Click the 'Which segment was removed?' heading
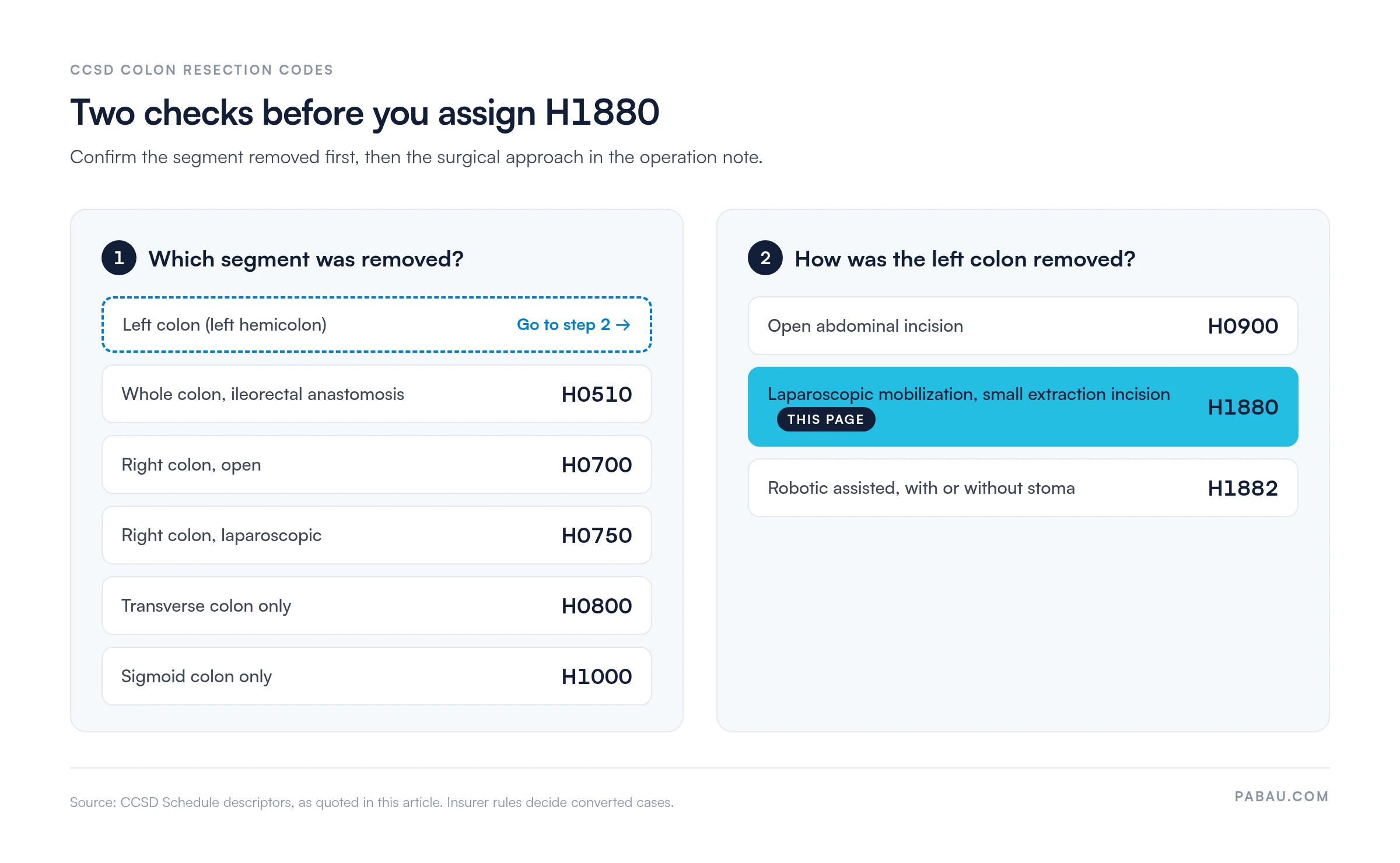Screen dimensions: 1400x863 point(306,259)
